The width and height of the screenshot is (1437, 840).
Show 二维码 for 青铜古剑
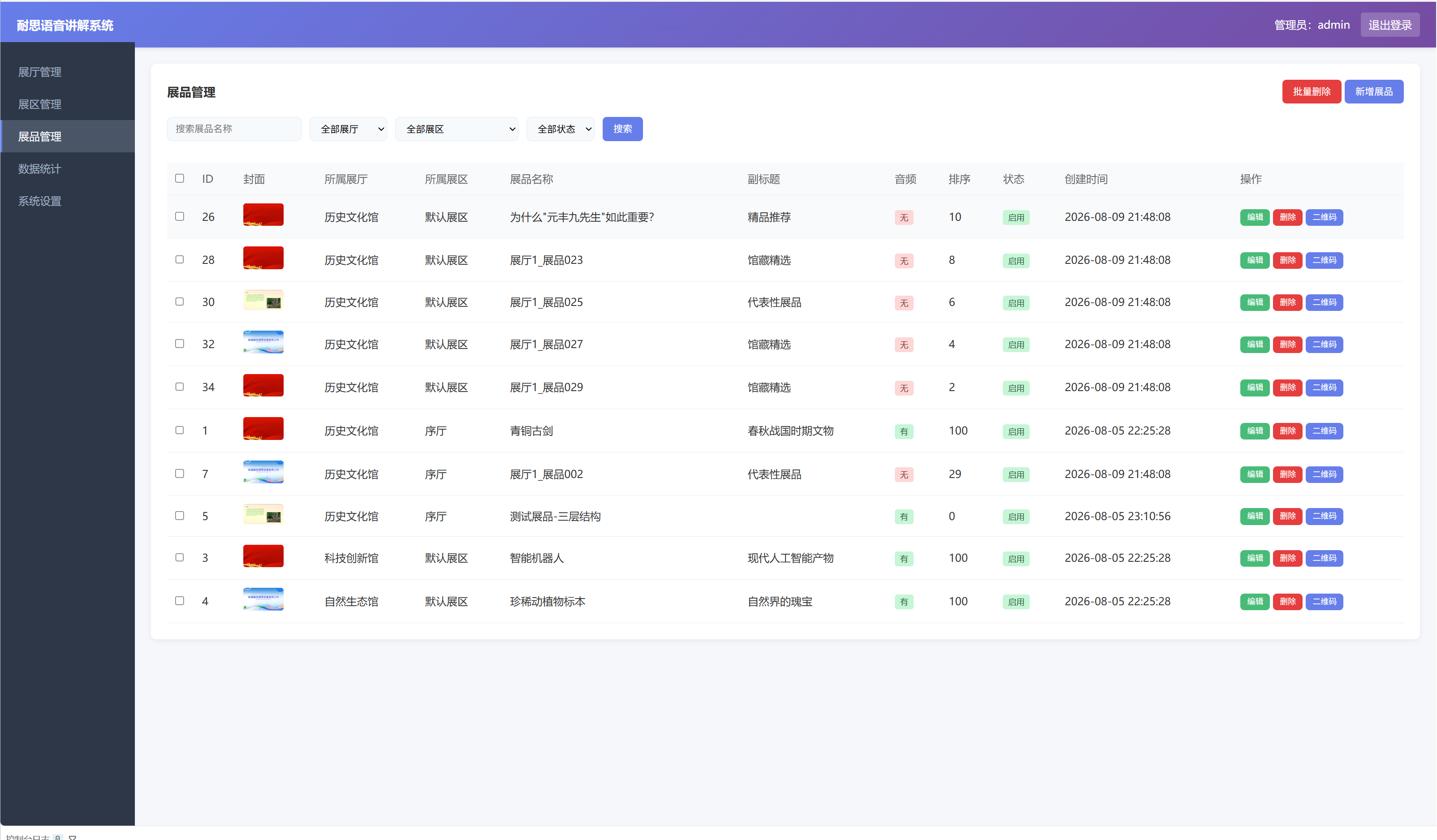point(1324,431)
